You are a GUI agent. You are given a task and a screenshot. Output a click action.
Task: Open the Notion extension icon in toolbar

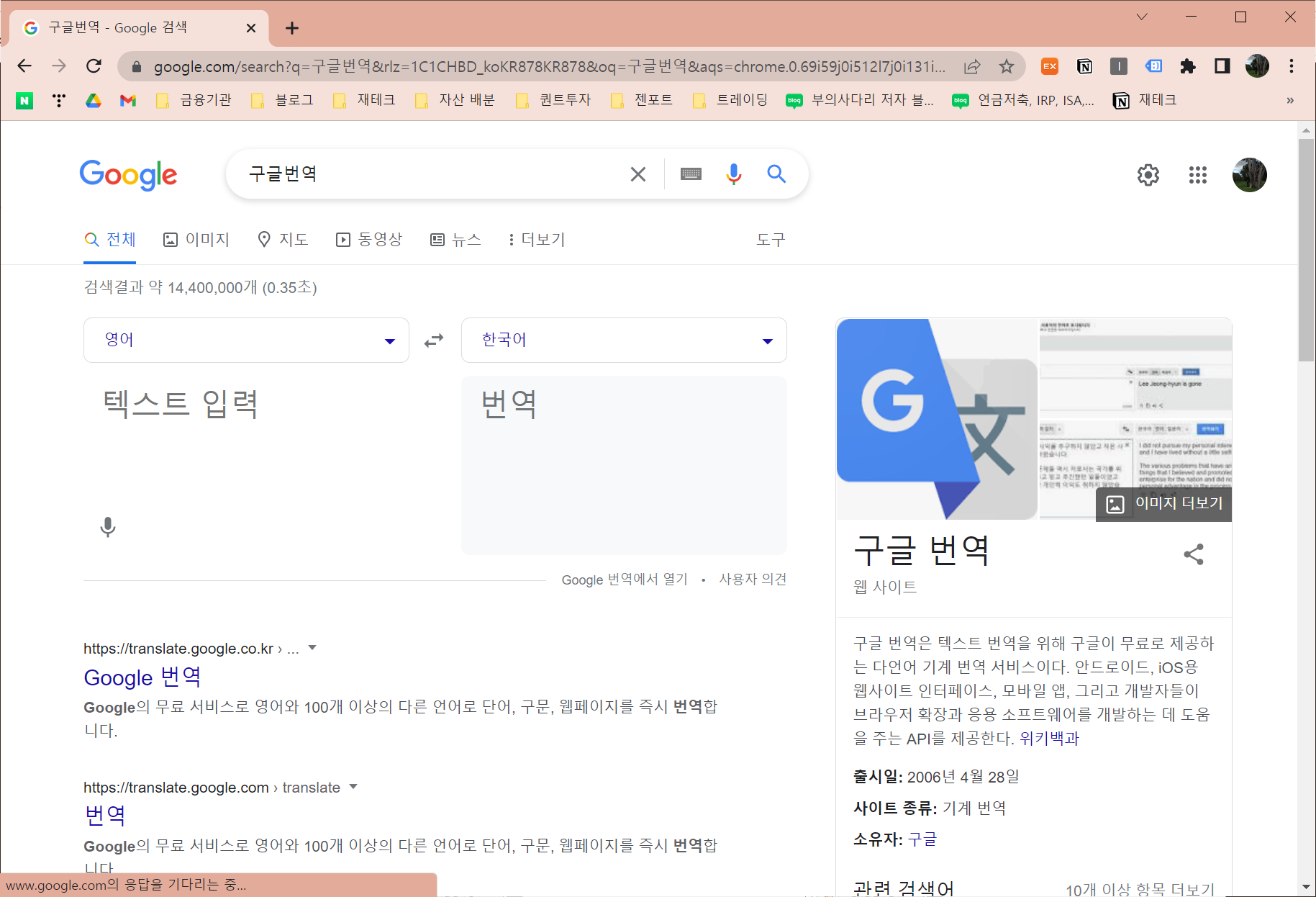pos(1084,66)
